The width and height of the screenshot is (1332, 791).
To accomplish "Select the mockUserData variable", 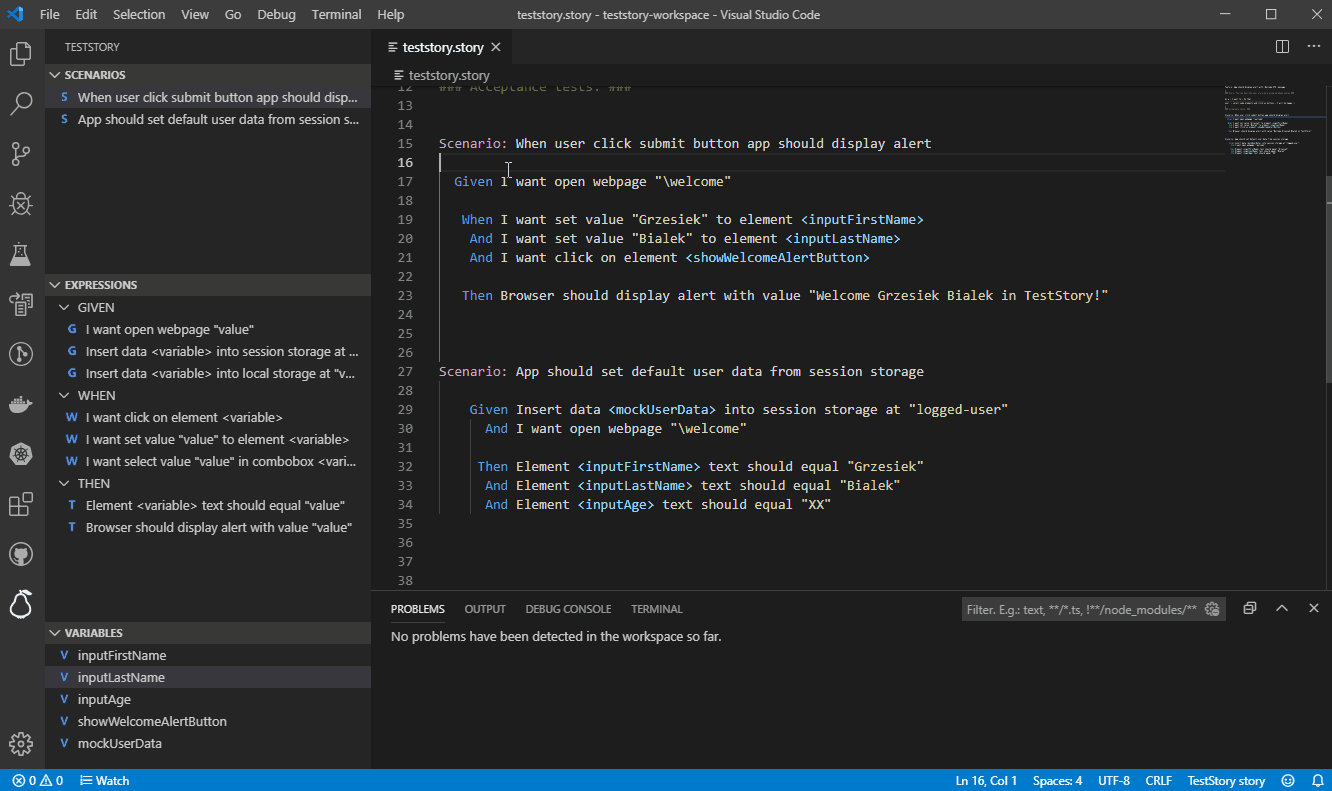I will coord(208,744).
